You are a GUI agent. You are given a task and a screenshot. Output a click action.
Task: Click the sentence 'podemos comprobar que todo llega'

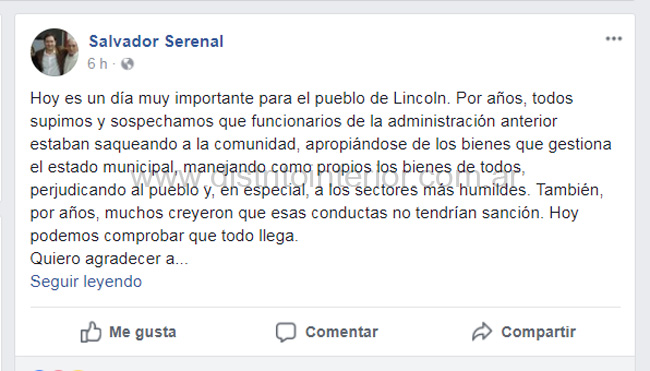pos(163,236)
